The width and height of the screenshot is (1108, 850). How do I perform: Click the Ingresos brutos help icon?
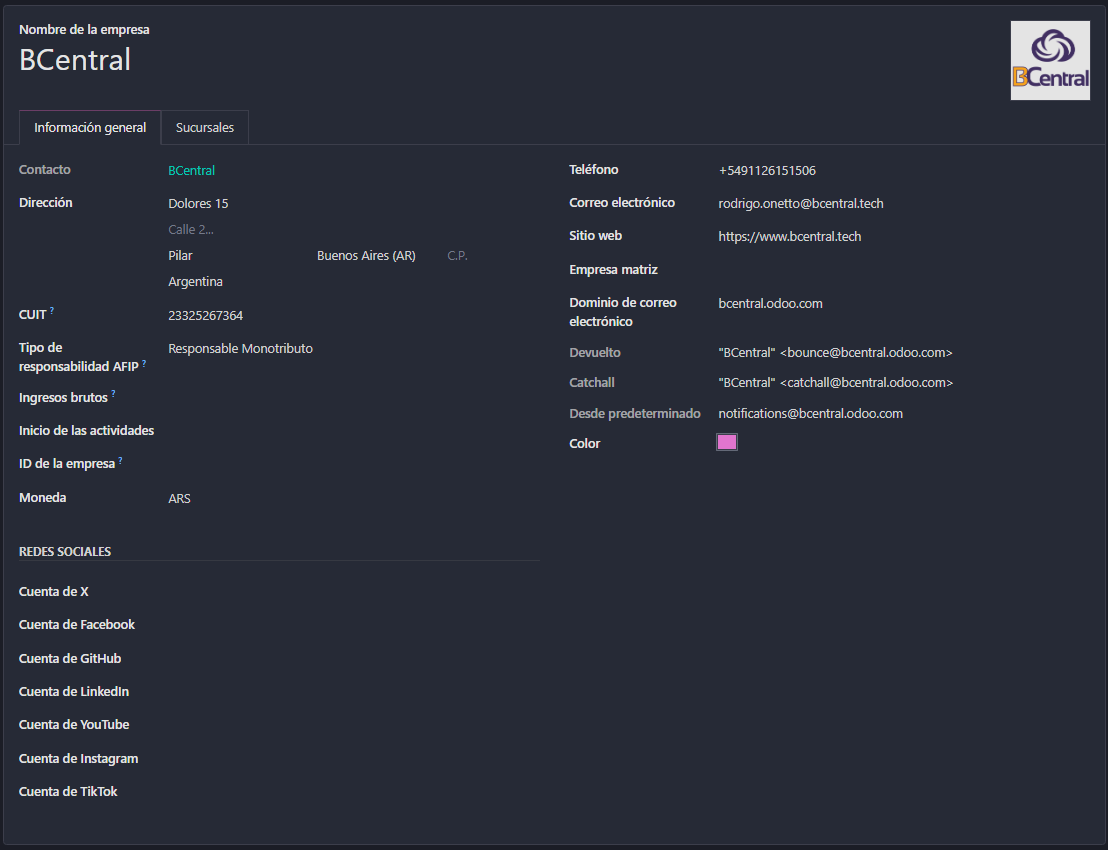point(113,394)
